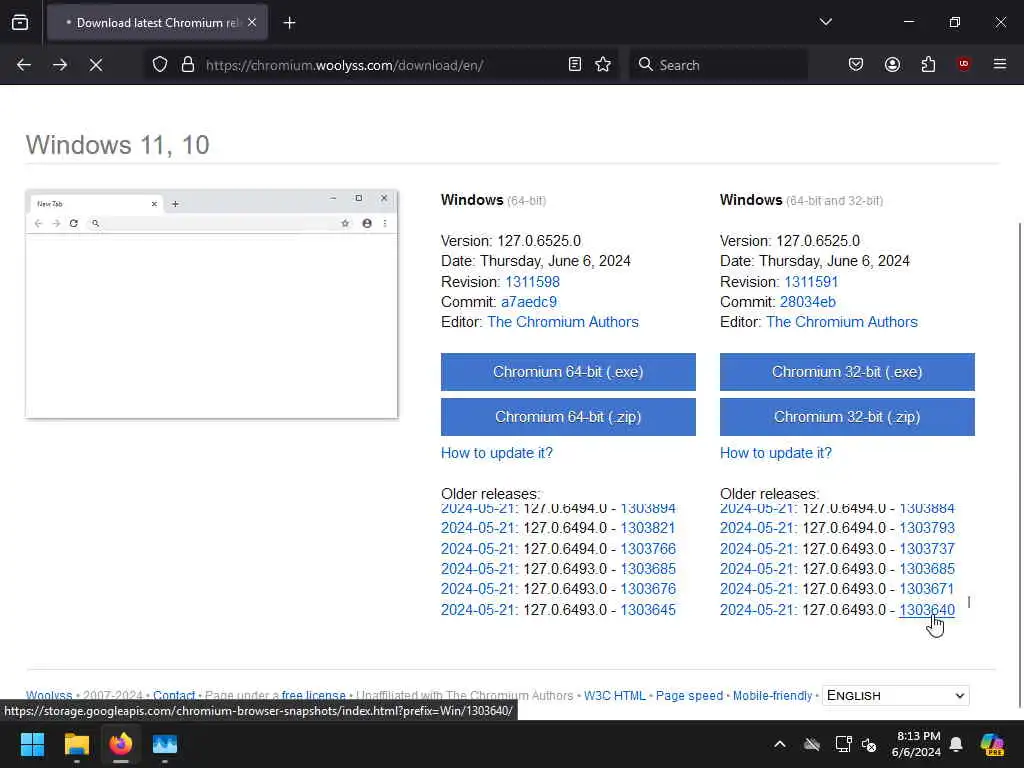View site security lock information

[x=188, y=65]
